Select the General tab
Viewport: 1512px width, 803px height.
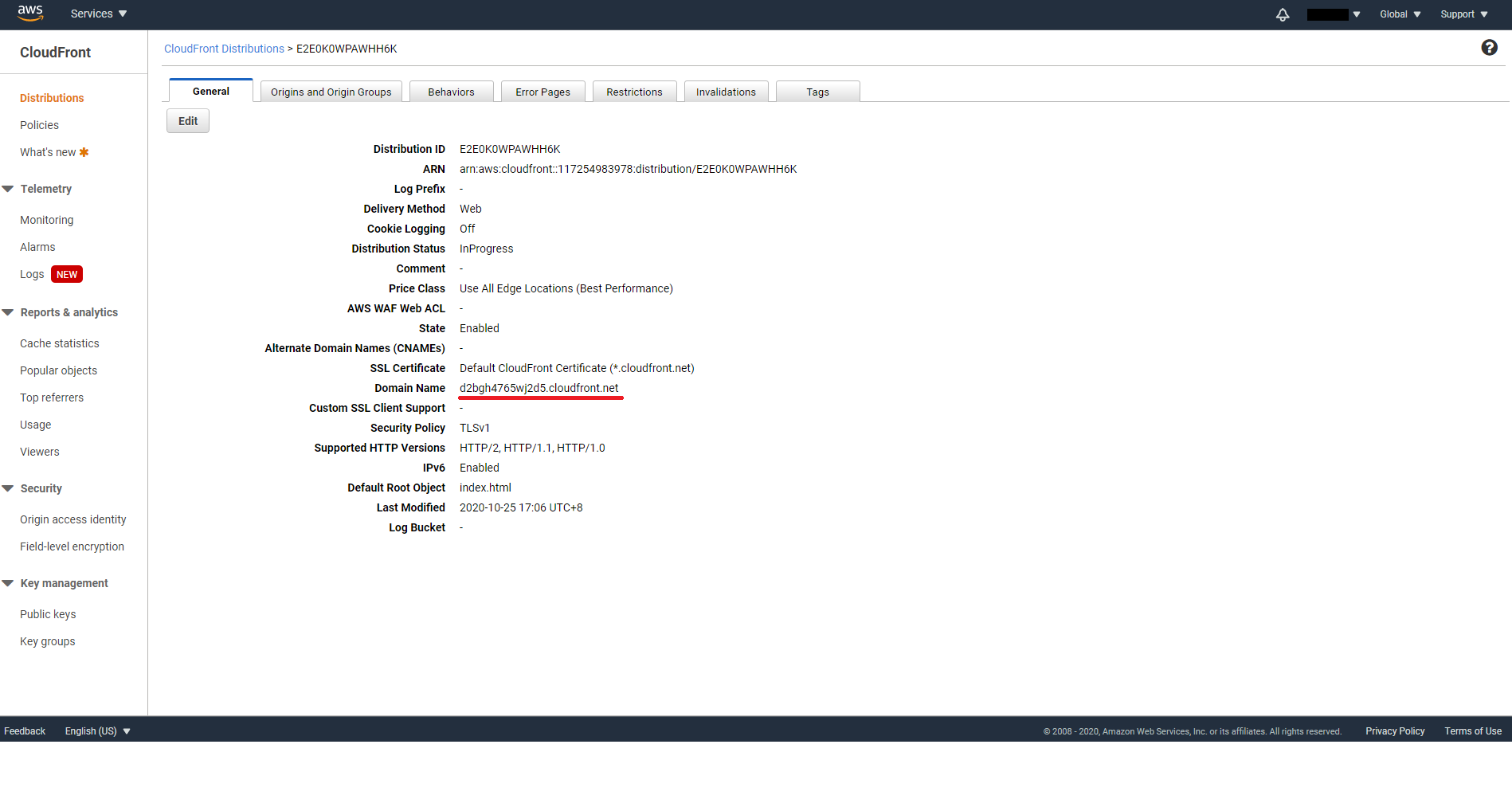tap(211, 91)
